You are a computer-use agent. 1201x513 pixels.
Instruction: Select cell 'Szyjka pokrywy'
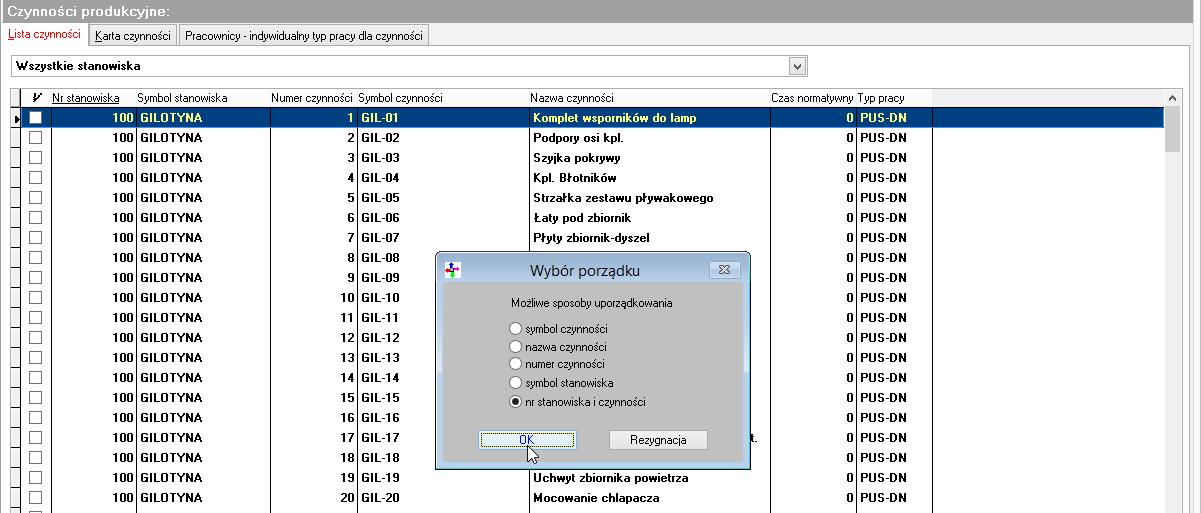(x=649, y=157)
